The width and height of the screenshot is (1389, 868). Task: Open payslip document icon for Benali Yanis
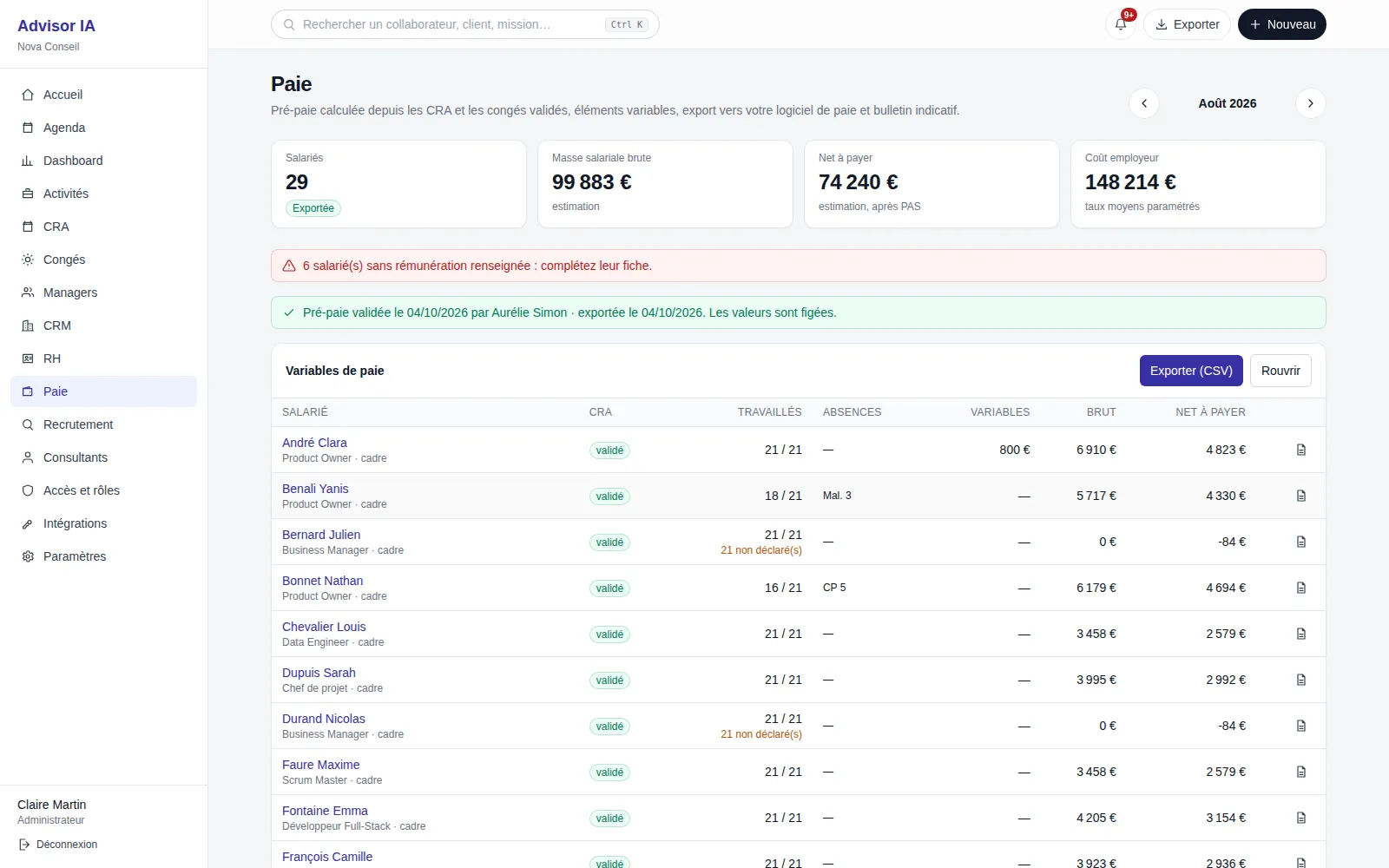1301,496
